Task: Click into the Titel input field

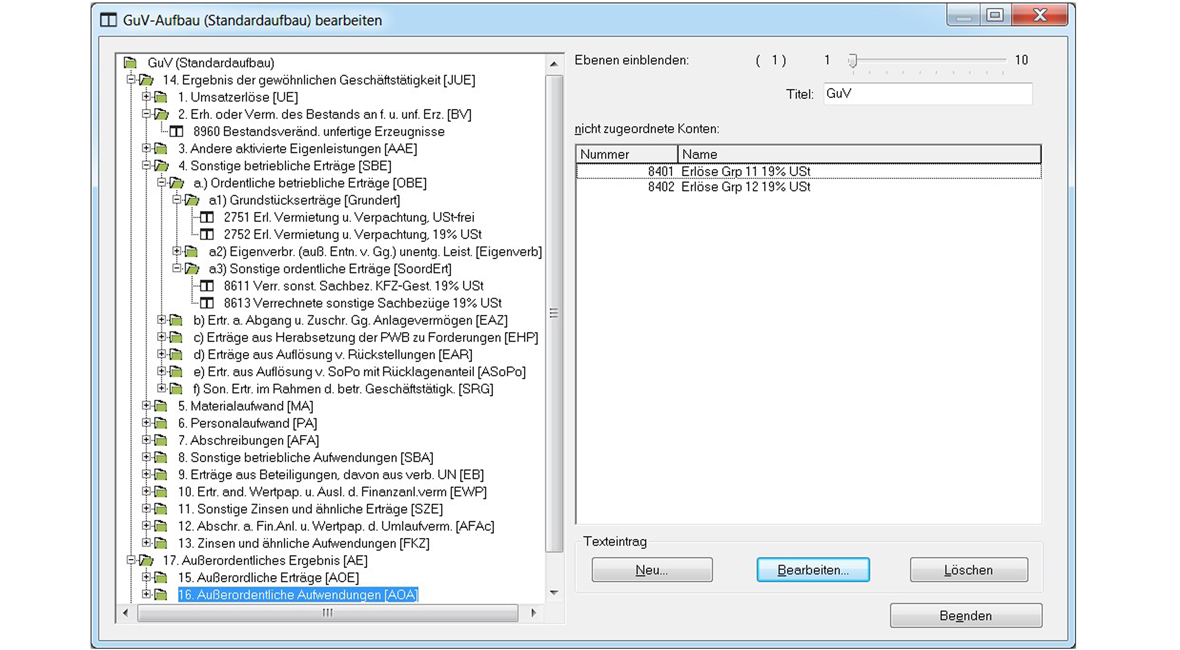Action: pos(926,94)
